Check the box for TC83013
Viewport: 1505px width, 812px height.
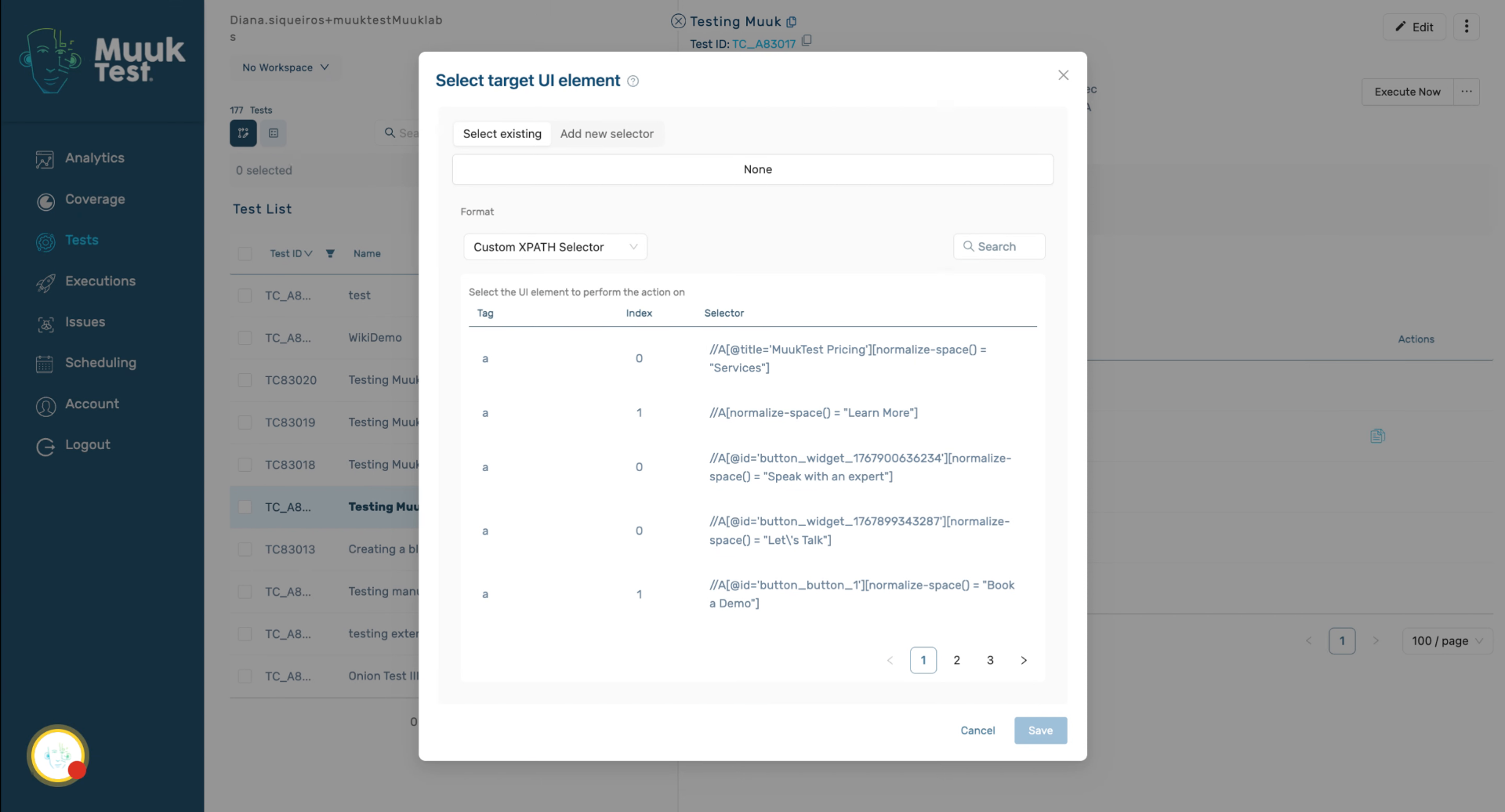pos(245,549)
